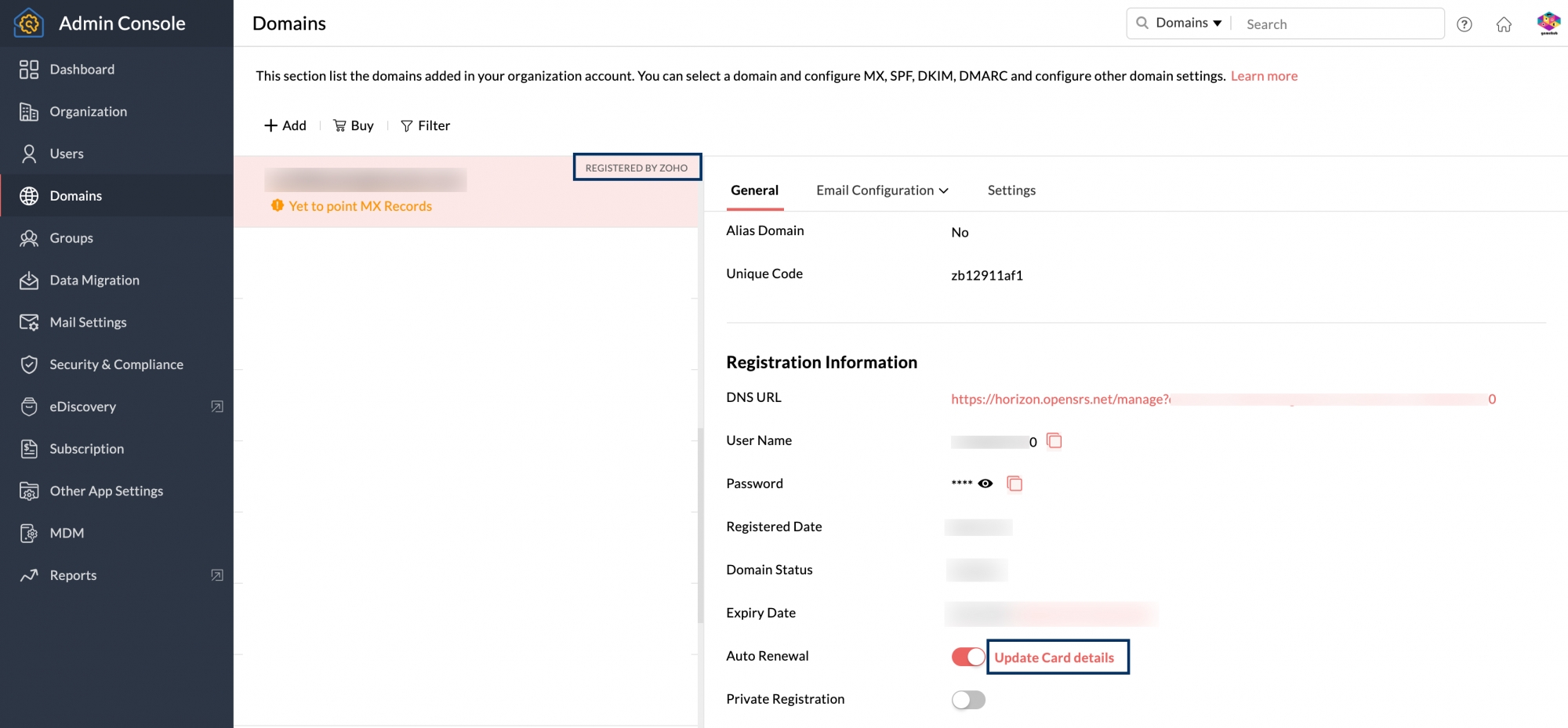Click the help question mark icon

click(x=1464, y=24)
